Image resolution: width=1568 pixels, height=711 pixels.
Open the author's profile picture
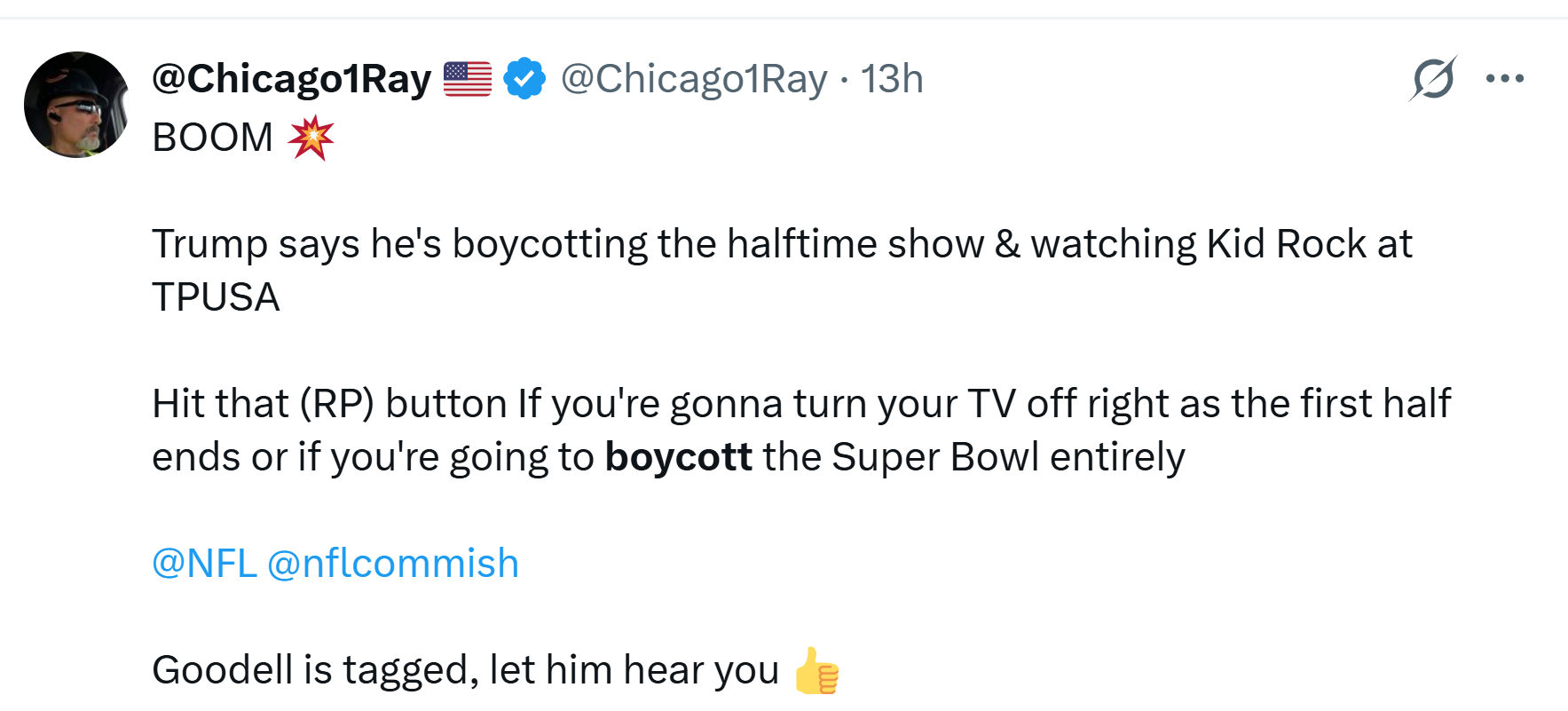pos(76,105)
